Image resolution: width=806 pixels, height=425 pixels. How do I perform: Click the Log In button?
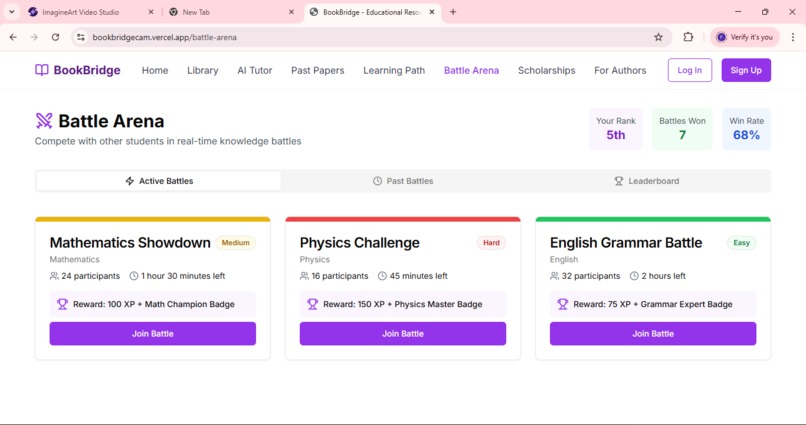click(690, 70)
